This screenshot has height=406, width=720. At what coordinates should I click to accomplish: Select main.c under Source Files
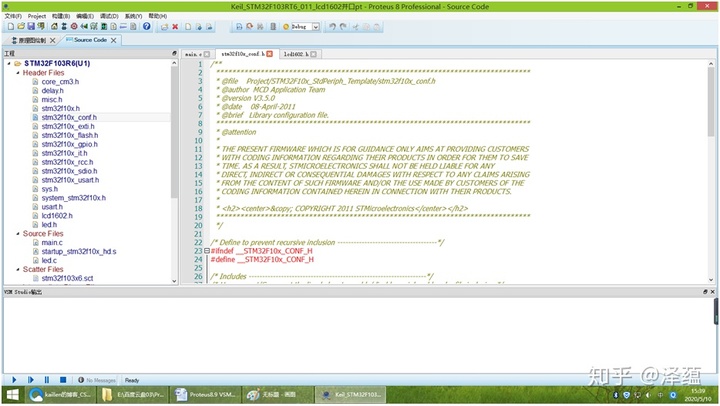pos(52,242)
